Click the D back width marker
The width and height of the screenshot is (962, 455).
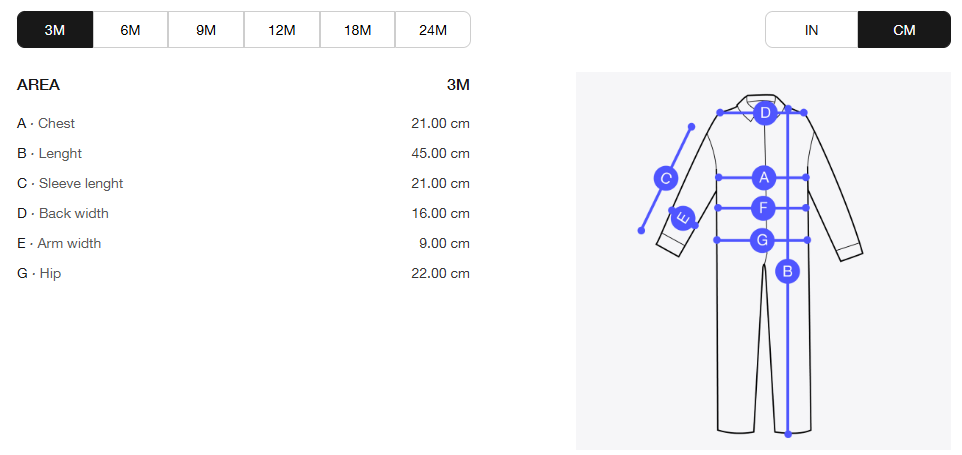(x=765, y=113)
